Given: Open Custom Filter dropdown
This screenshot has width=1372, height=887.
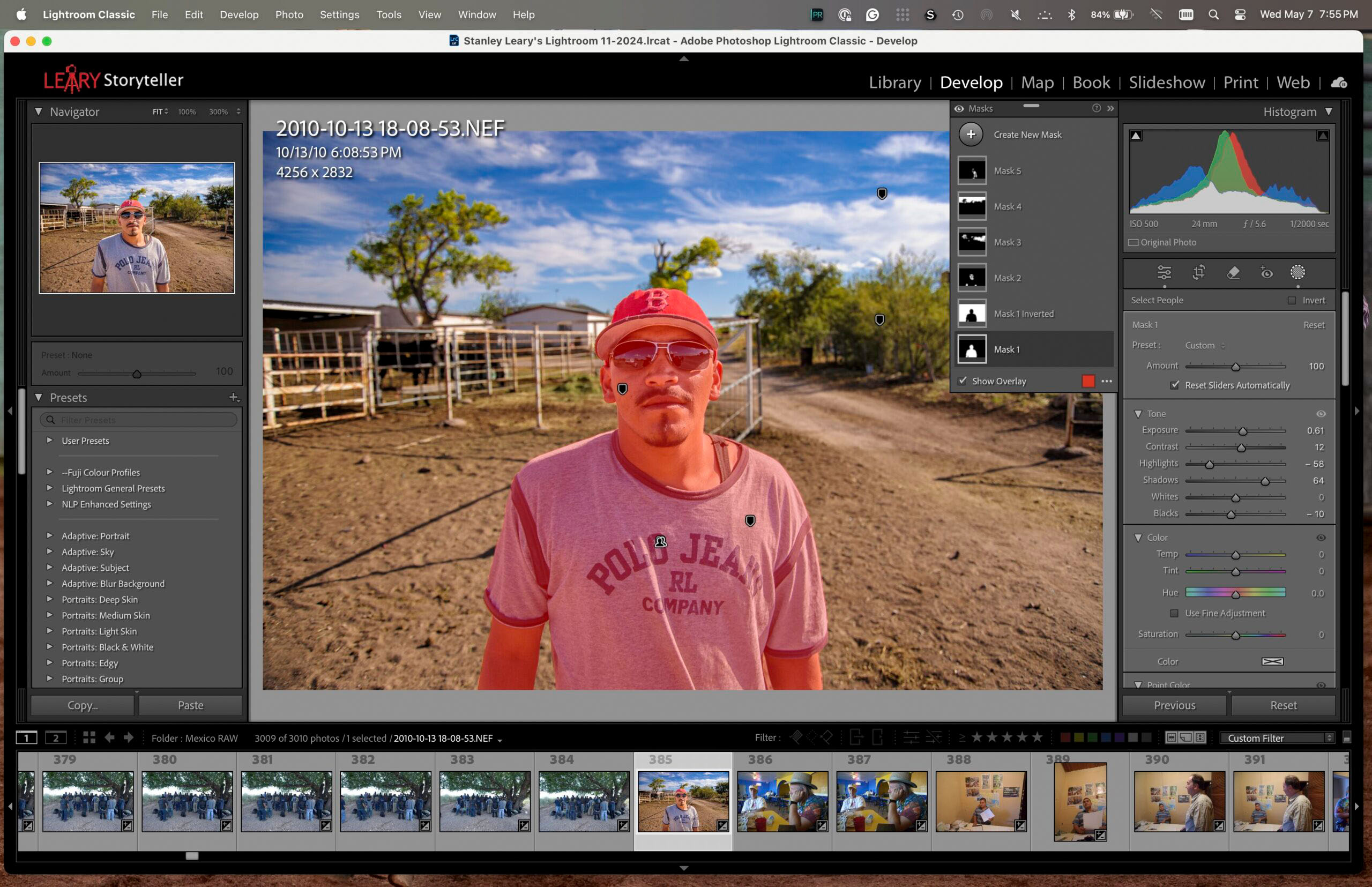Looking at the screenshot, I should pos(1277,738).
